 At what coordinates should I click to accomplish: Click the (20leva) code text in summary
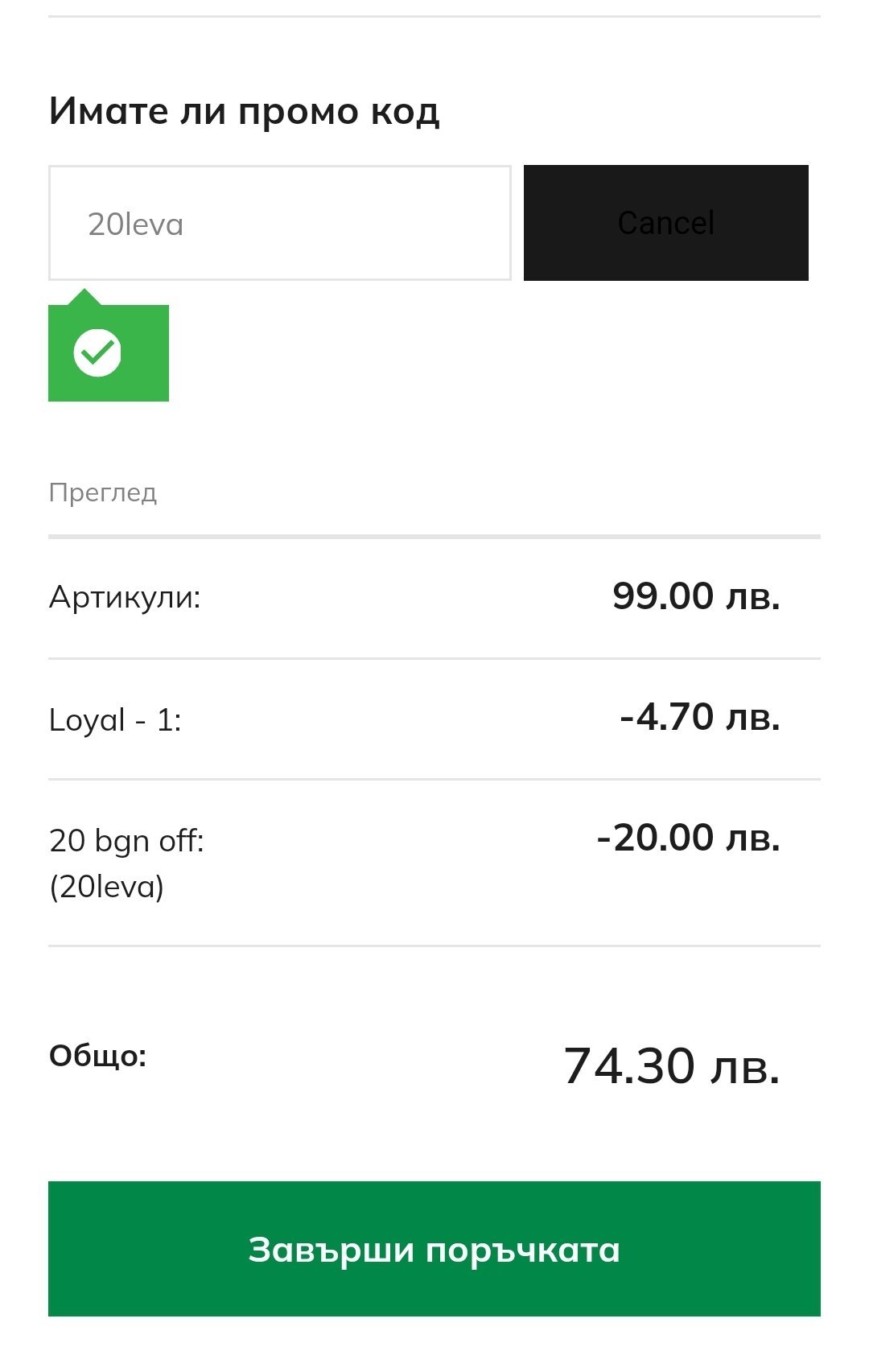pyautogui.click(x=106, y=887)
